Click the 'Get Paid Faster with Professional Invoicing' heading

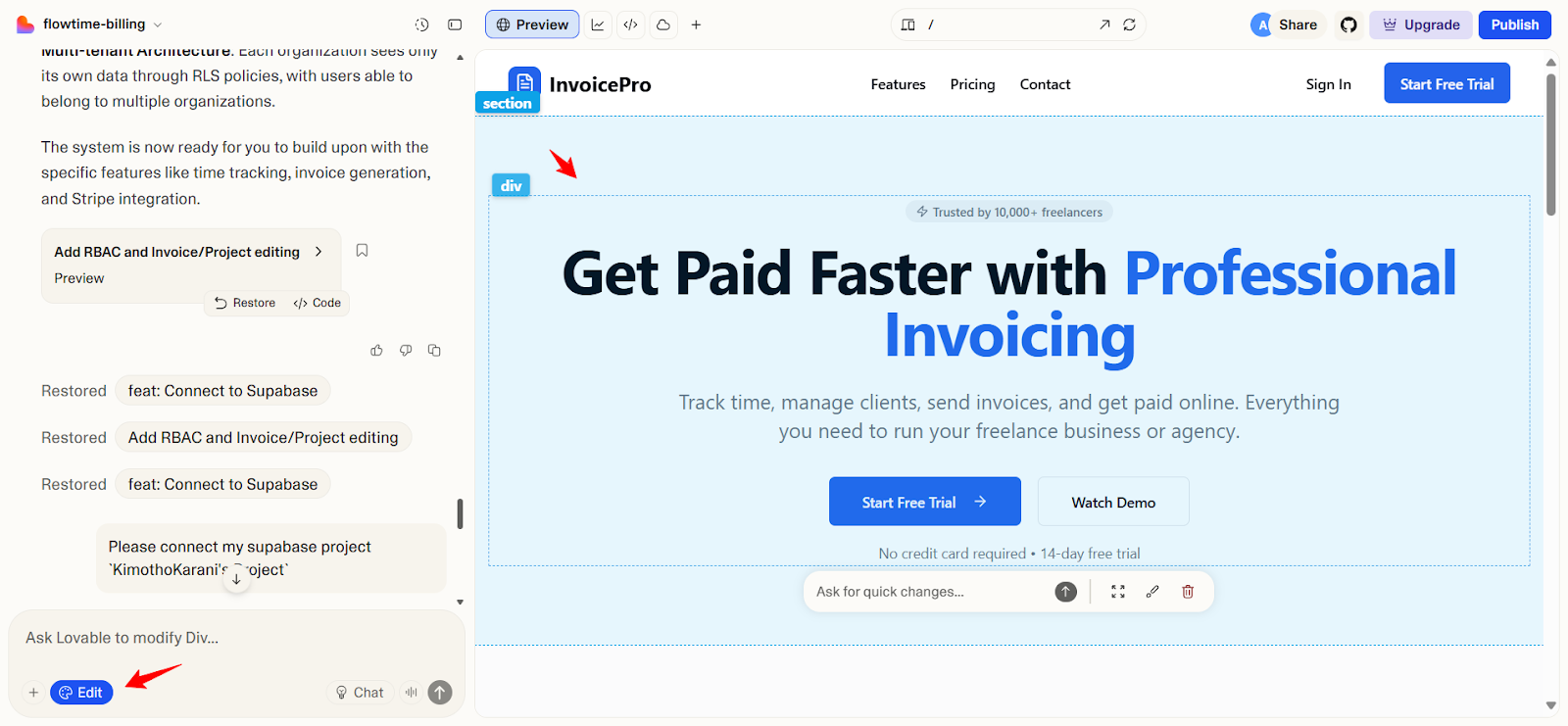click(1009, 304)
